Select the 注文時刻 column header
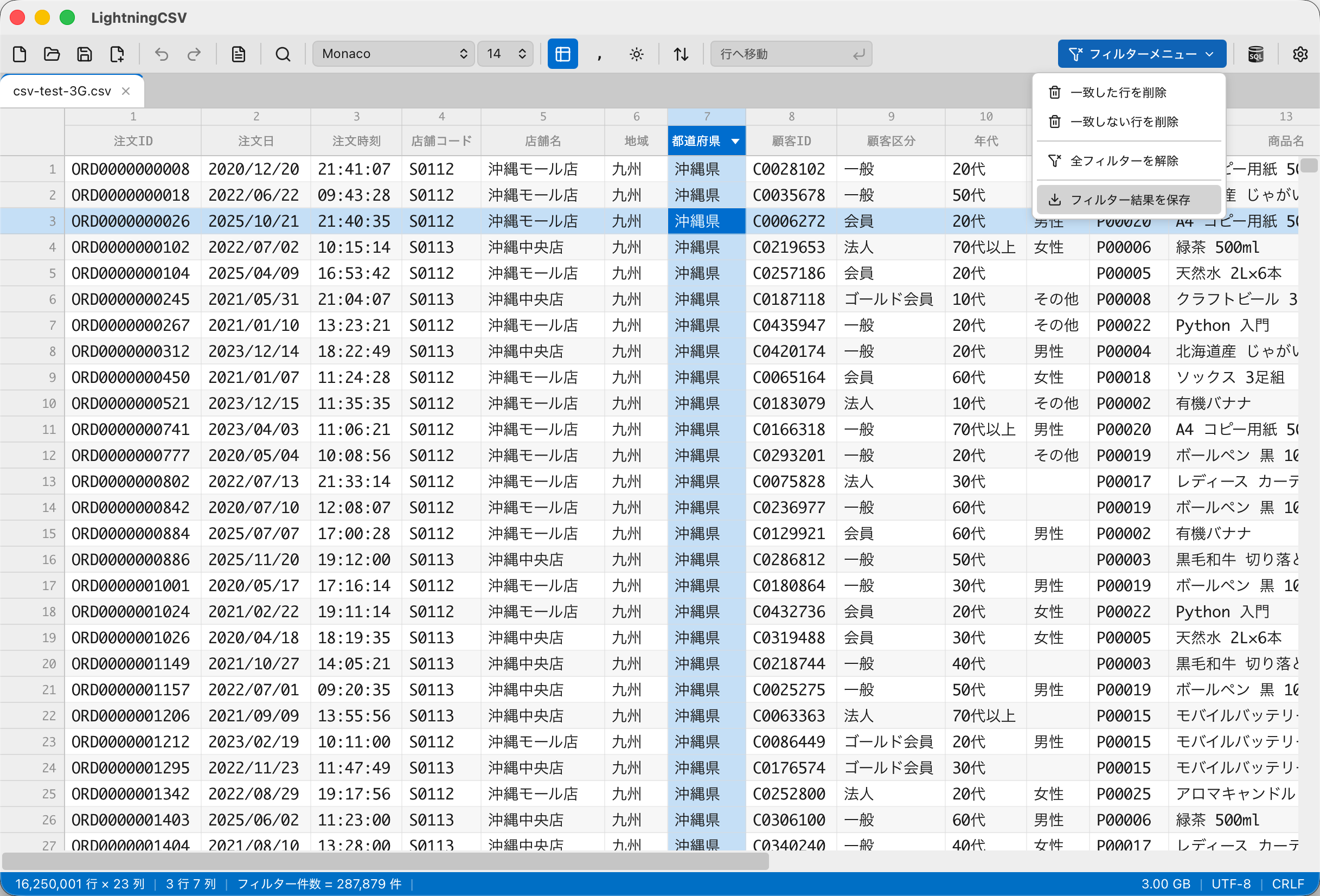Viewport: 1320px width, 896px height. tap(356, 141)
